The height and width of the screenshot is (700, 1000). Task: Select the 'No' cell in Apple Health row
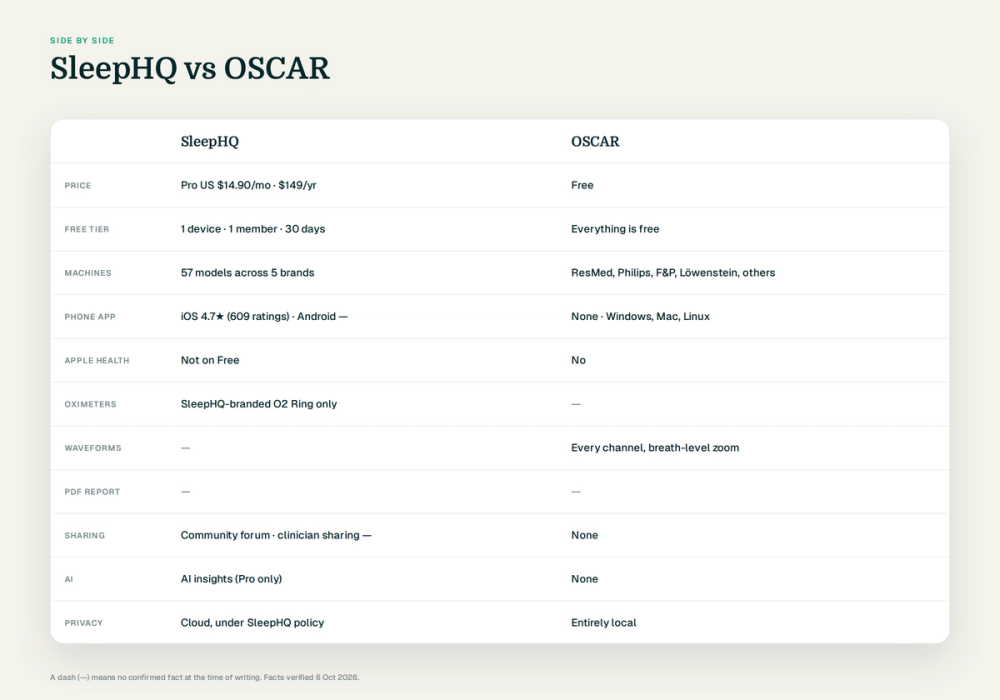[578, 360]
